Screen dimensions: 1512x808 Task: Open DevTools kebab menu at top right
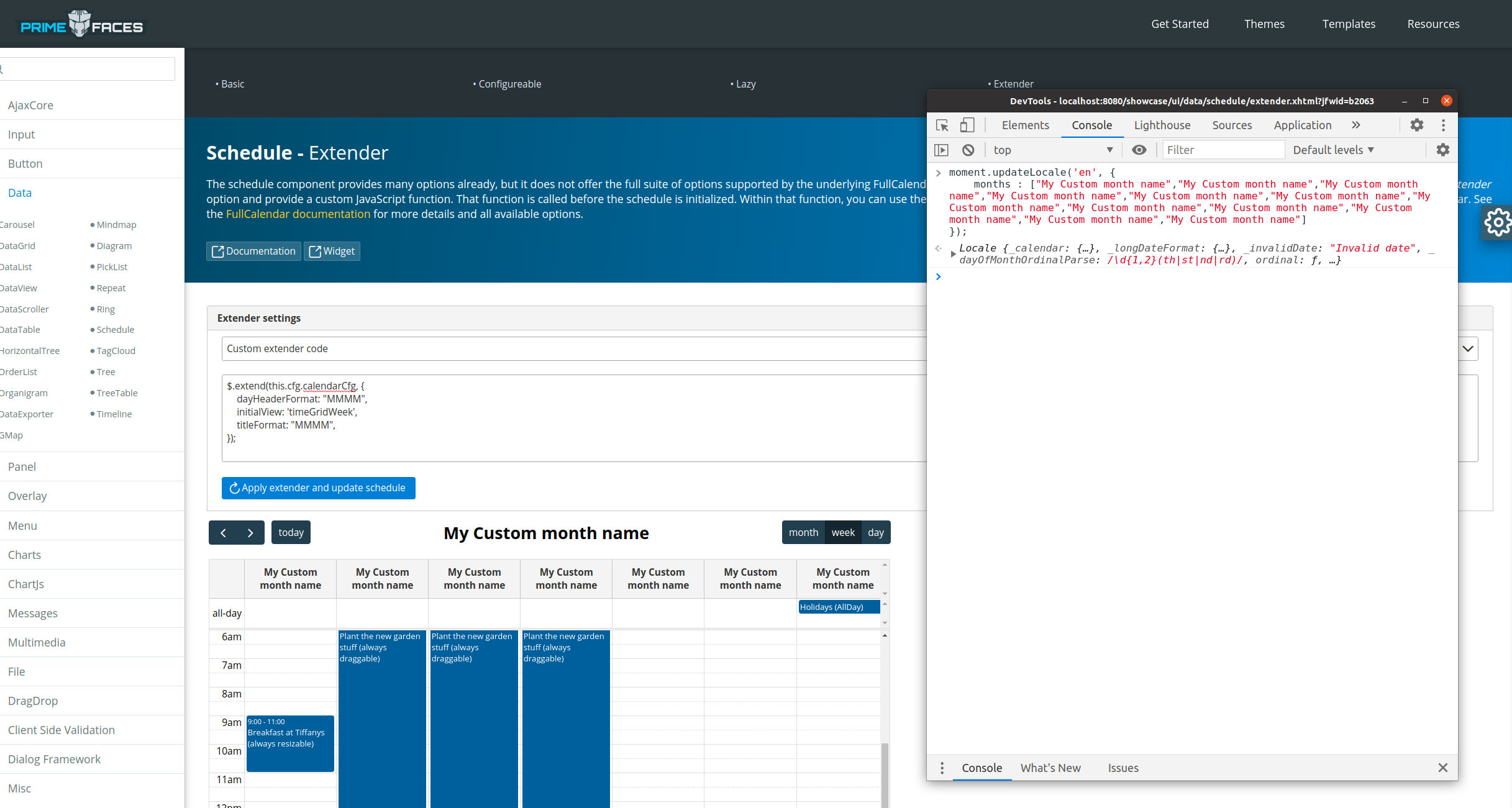click(1443, 125)
